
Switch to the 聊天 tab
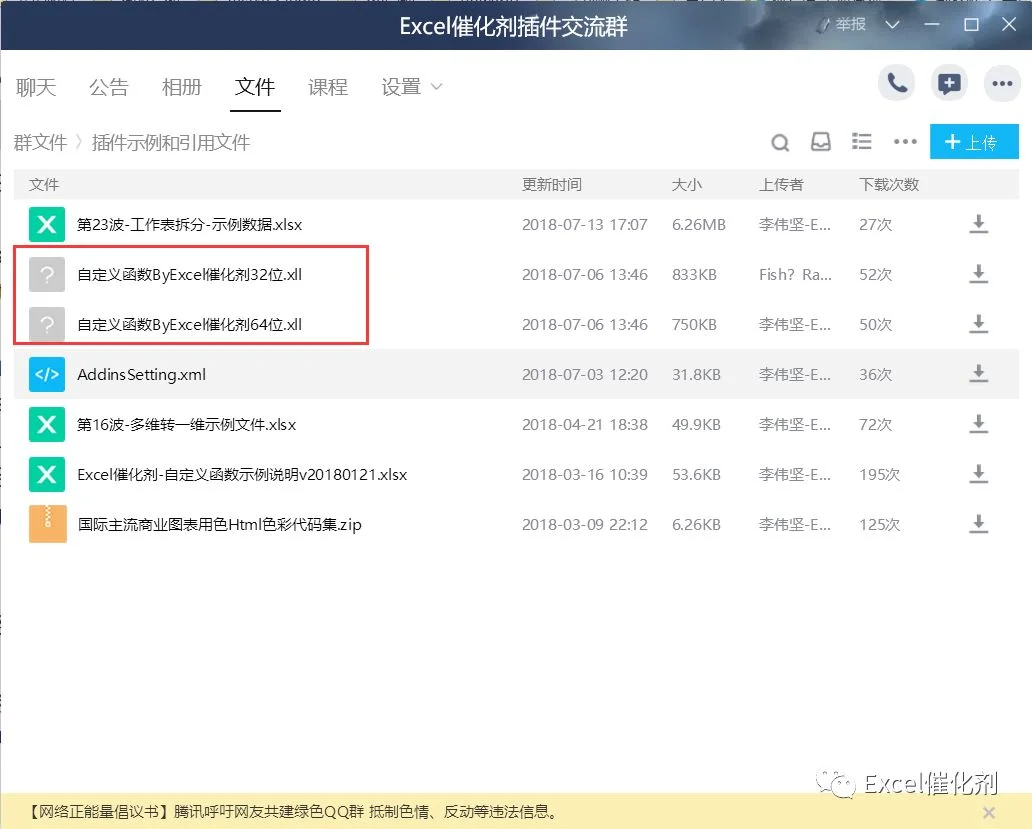coord(36,87)
